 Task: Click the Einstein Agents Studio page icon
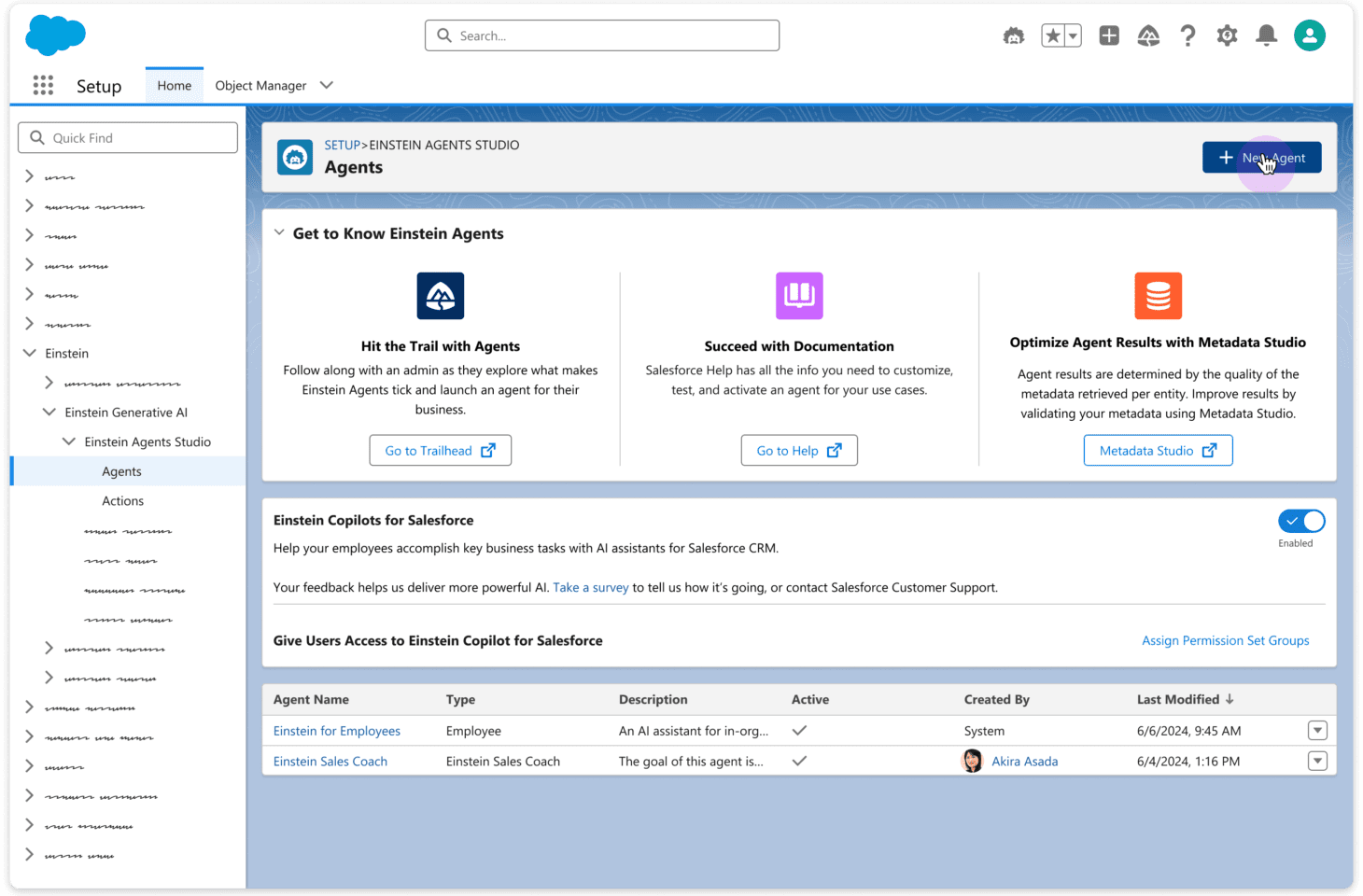click(x=294, y=157)
